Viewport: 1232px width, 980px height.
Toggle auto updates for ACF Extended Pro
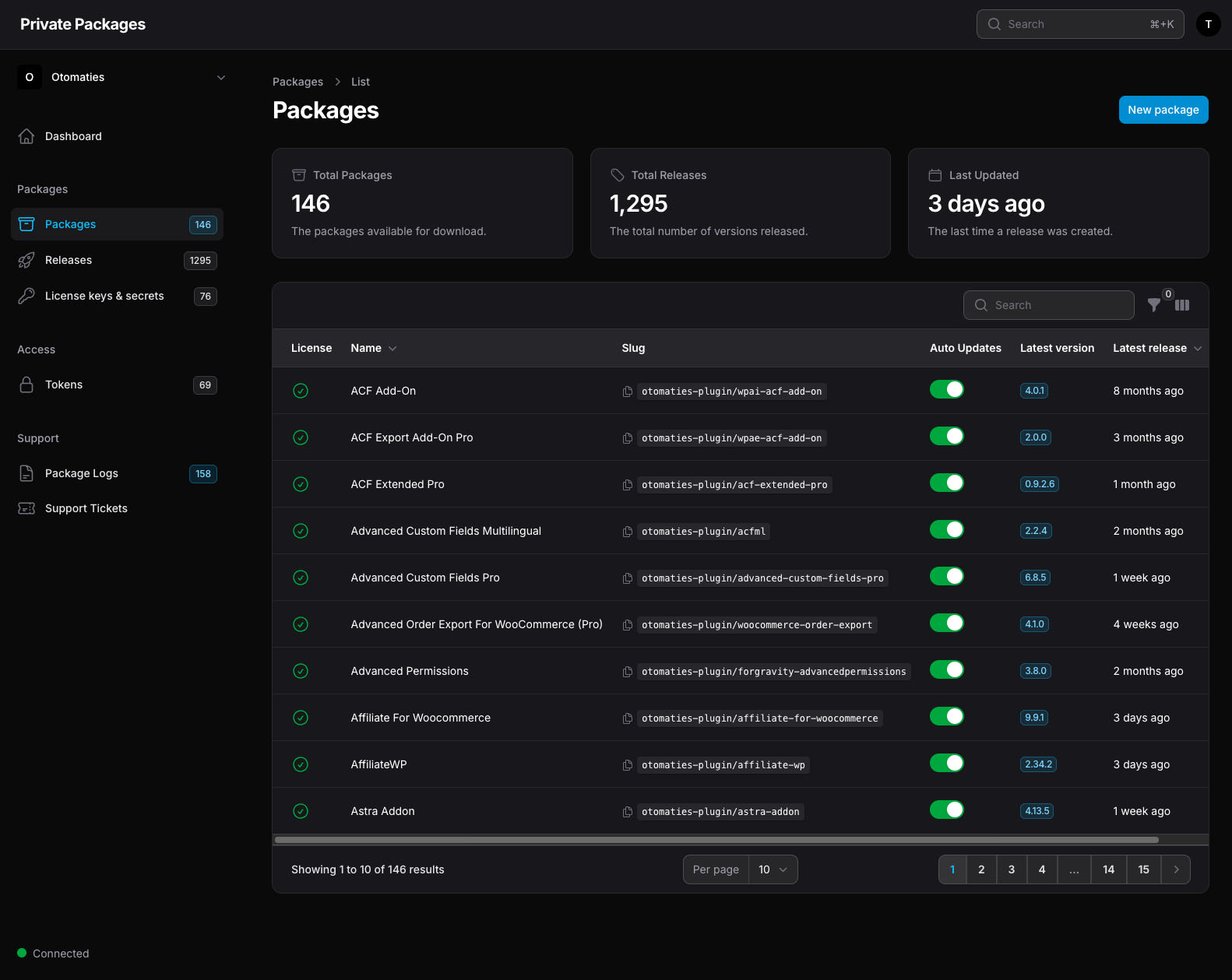[x=947, y=483]
